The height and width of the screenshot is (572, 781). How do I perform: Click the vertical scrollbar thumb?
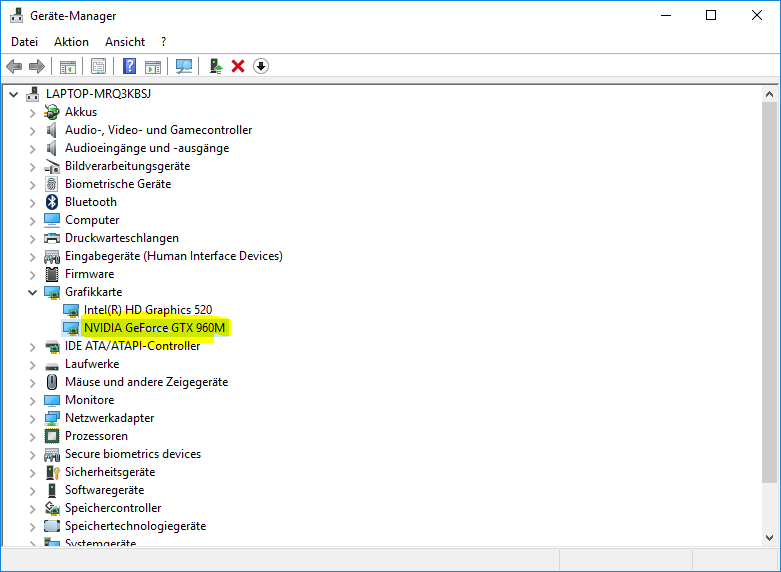point(770,292)
